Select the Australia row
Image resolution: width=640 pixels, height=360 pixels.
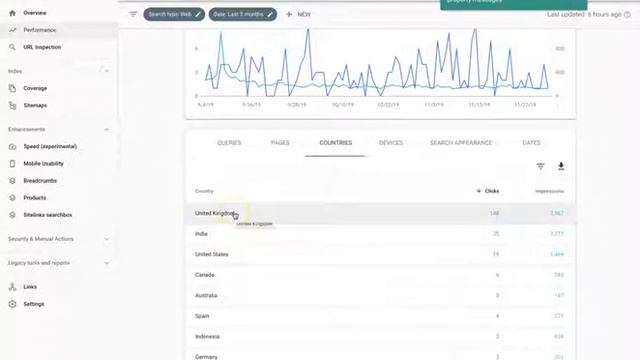381,295
